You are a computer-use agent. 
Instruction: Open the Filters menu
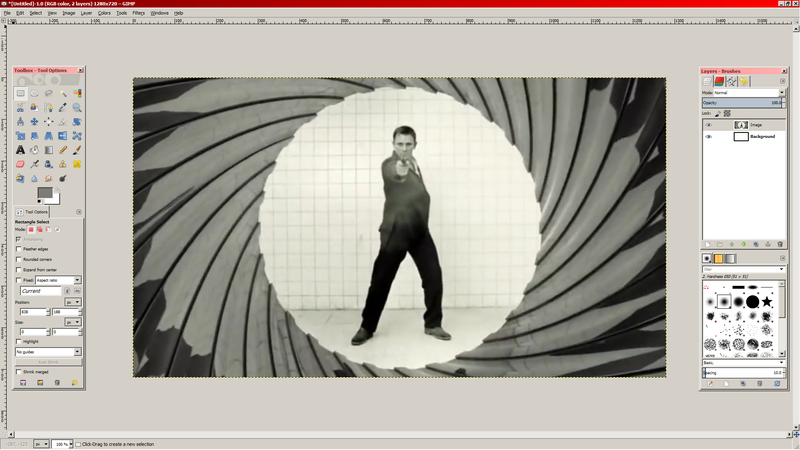[x=138, y=13]
